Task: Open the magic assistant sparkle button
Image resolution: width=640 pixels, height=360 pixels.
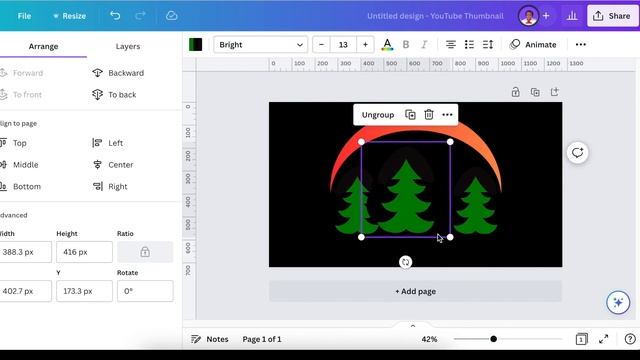Action: pyautogui.click(x=618, y=302)
